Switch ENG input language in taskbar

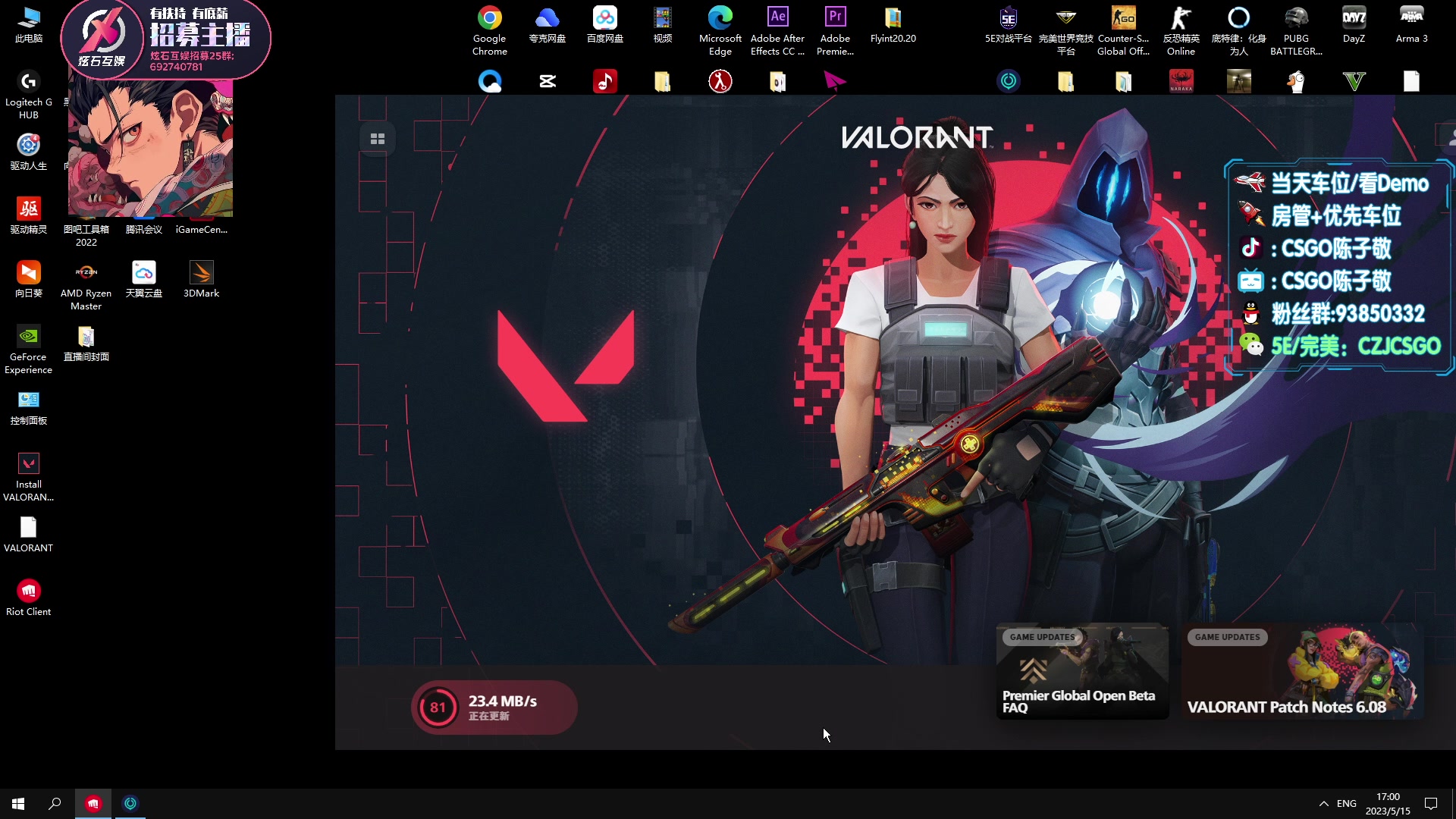coord(1347,804)
